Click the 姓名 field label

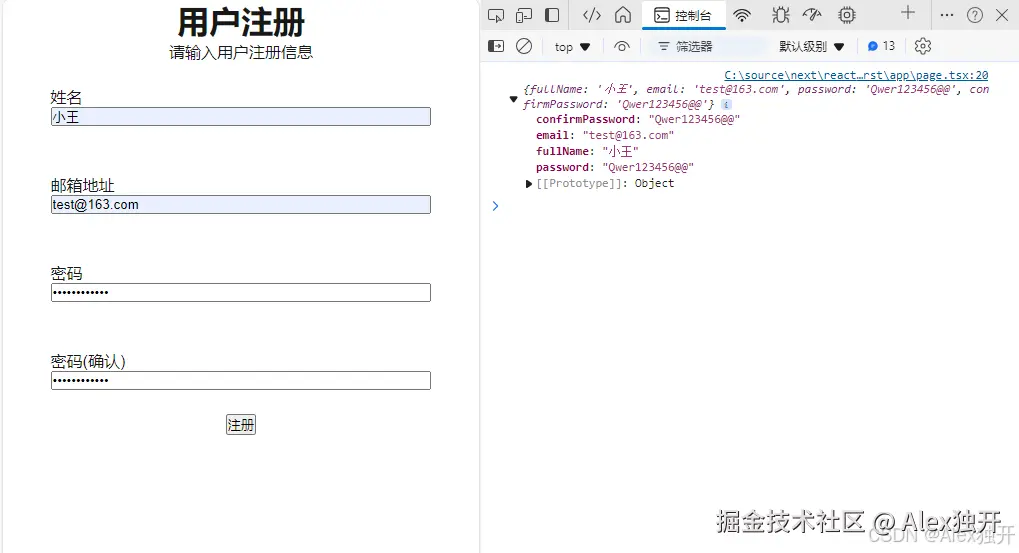tap(66, 97)
